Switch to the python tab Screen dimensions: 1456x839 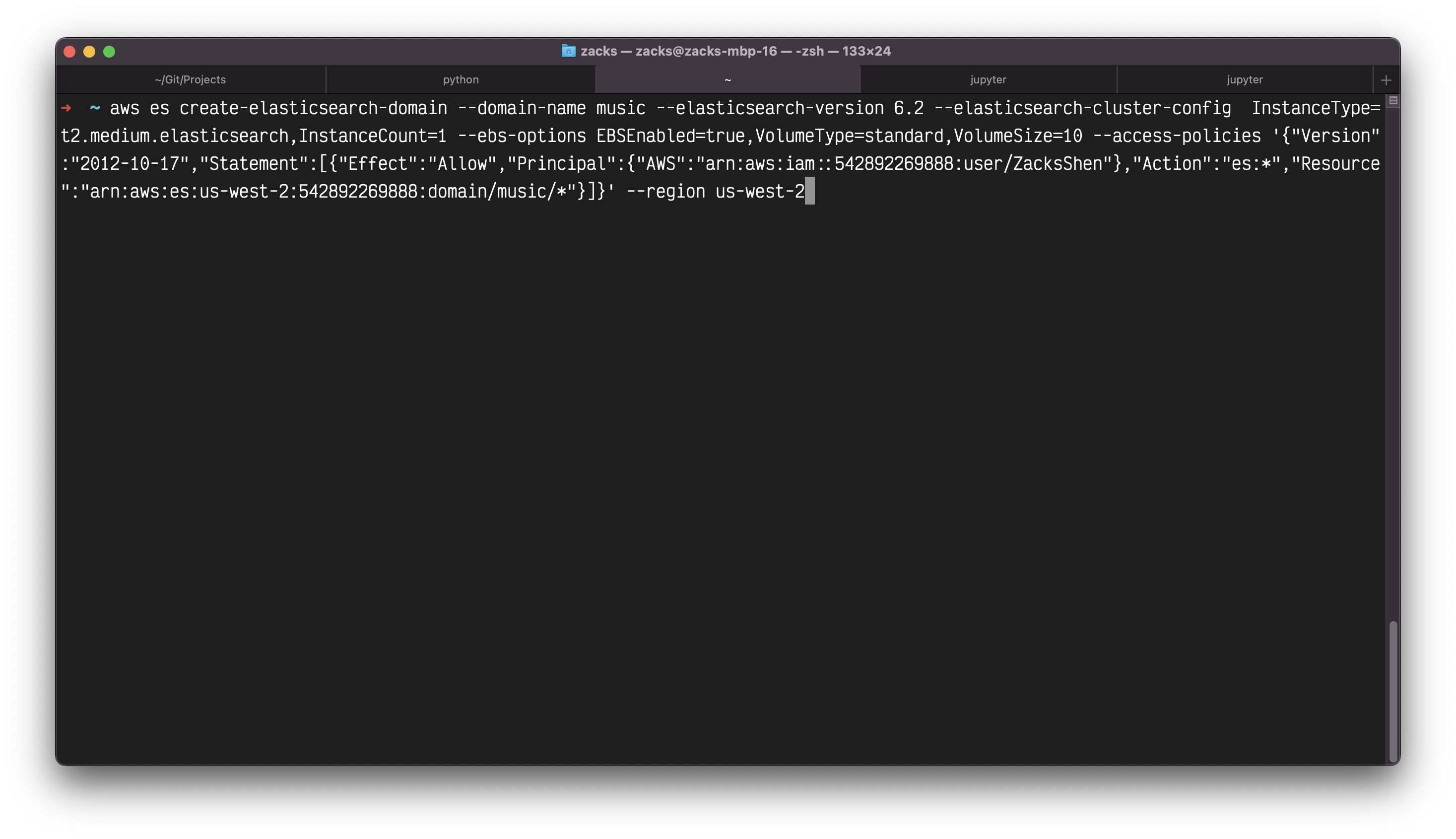[460, 80]
